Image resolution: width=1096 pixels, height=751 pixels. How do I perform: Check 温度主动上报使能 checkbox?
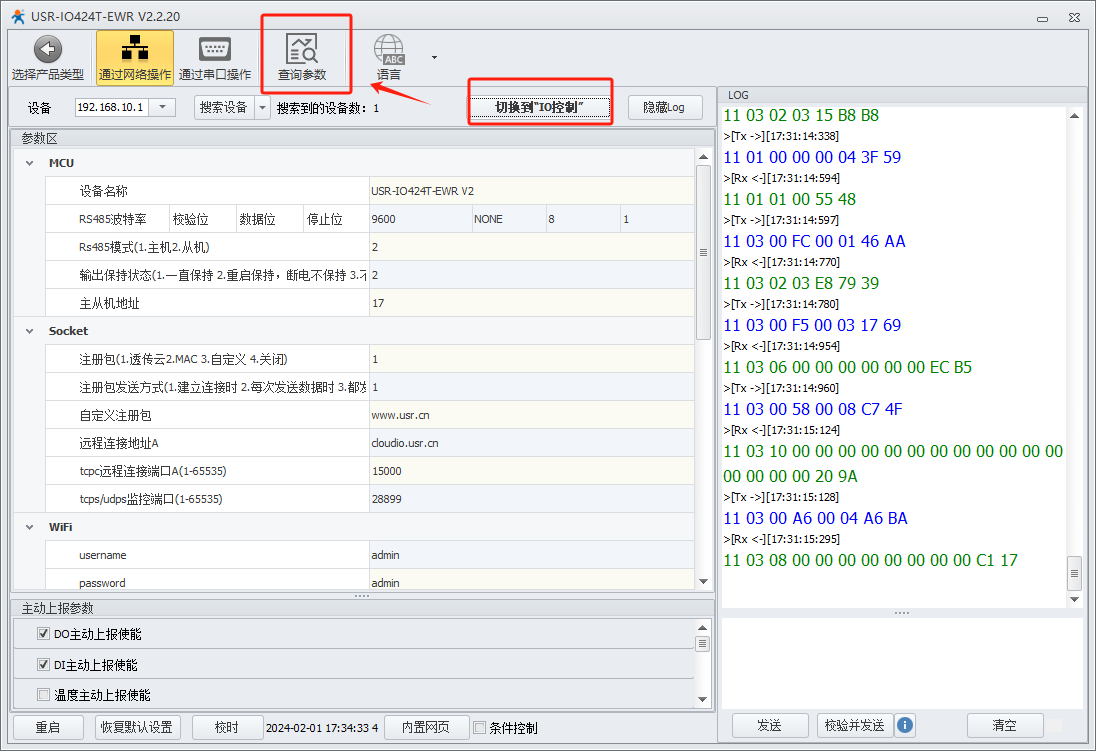[43, 695]
